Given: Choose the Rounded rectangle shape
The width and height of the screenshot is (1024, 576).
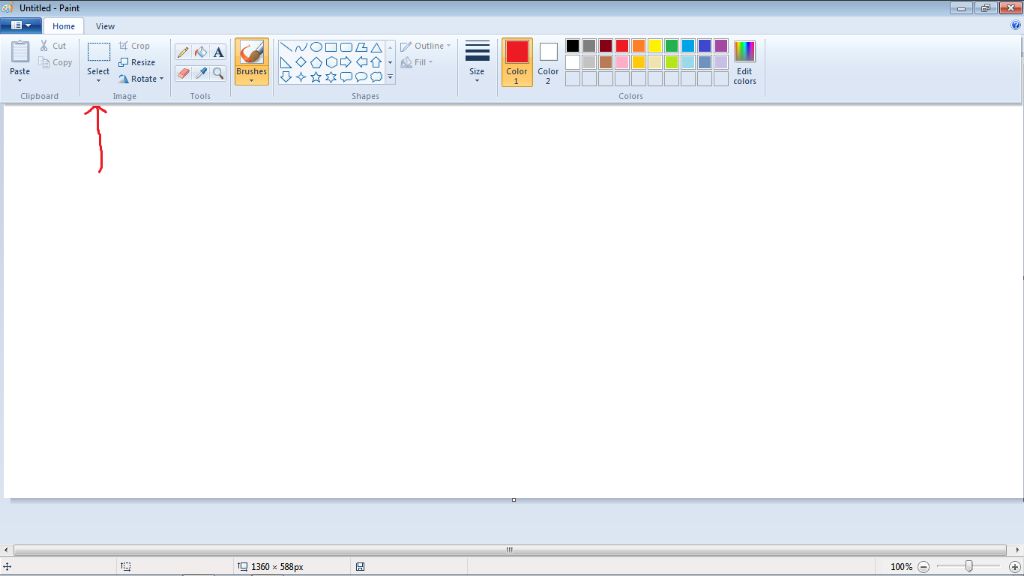Looking at the screenshot, I should coord(346,47).
